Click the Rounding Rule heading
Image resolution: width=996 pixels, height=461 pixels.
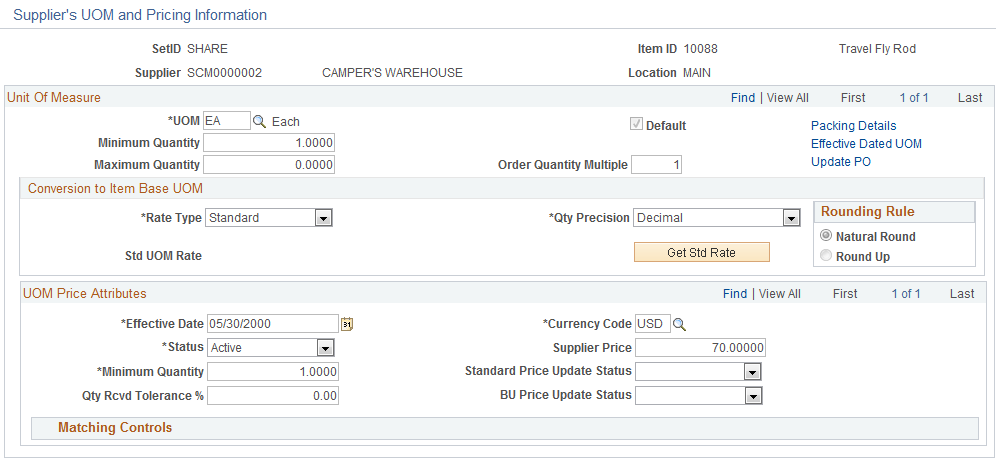[868, 211]
